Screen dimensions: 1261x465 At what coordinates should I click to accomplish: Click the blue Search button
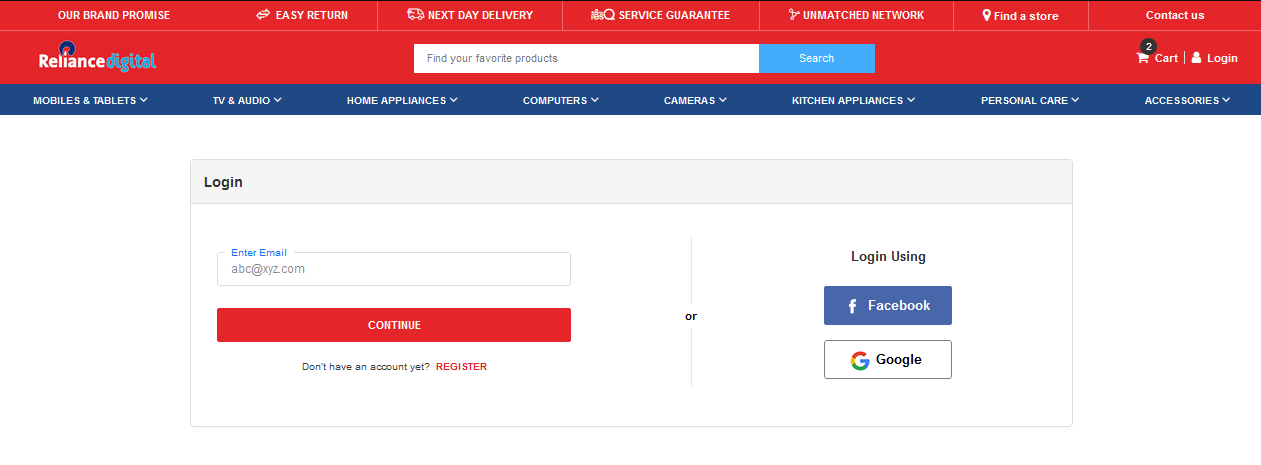point(817,58)
